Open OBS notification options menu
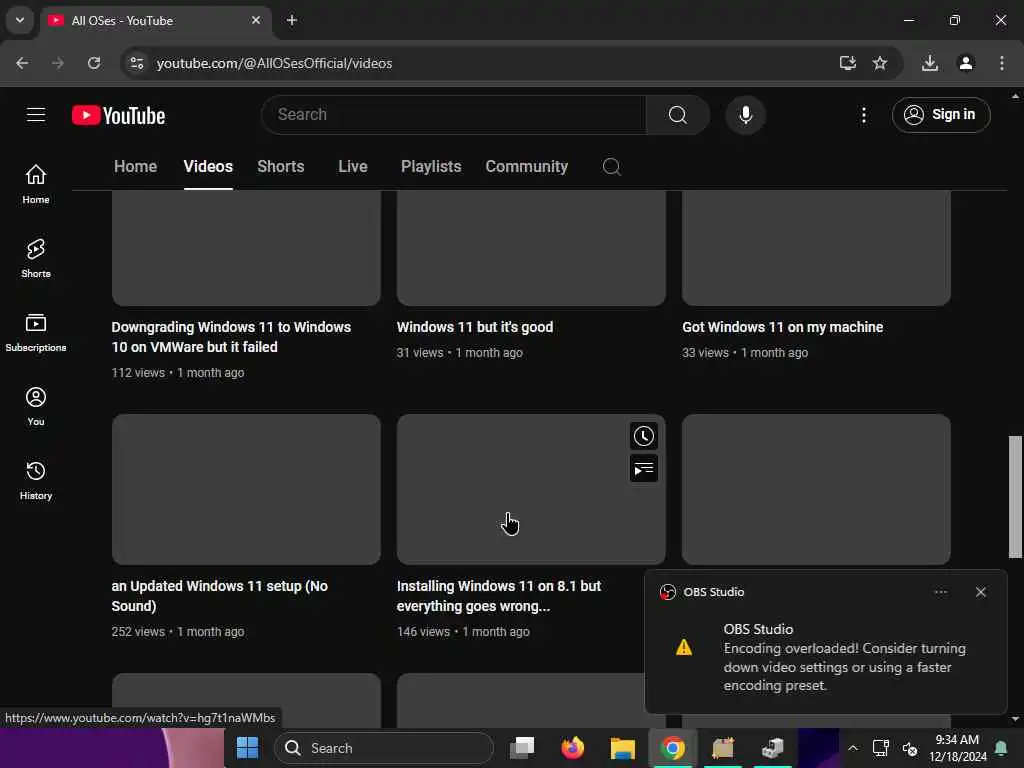 coord(940,592)
